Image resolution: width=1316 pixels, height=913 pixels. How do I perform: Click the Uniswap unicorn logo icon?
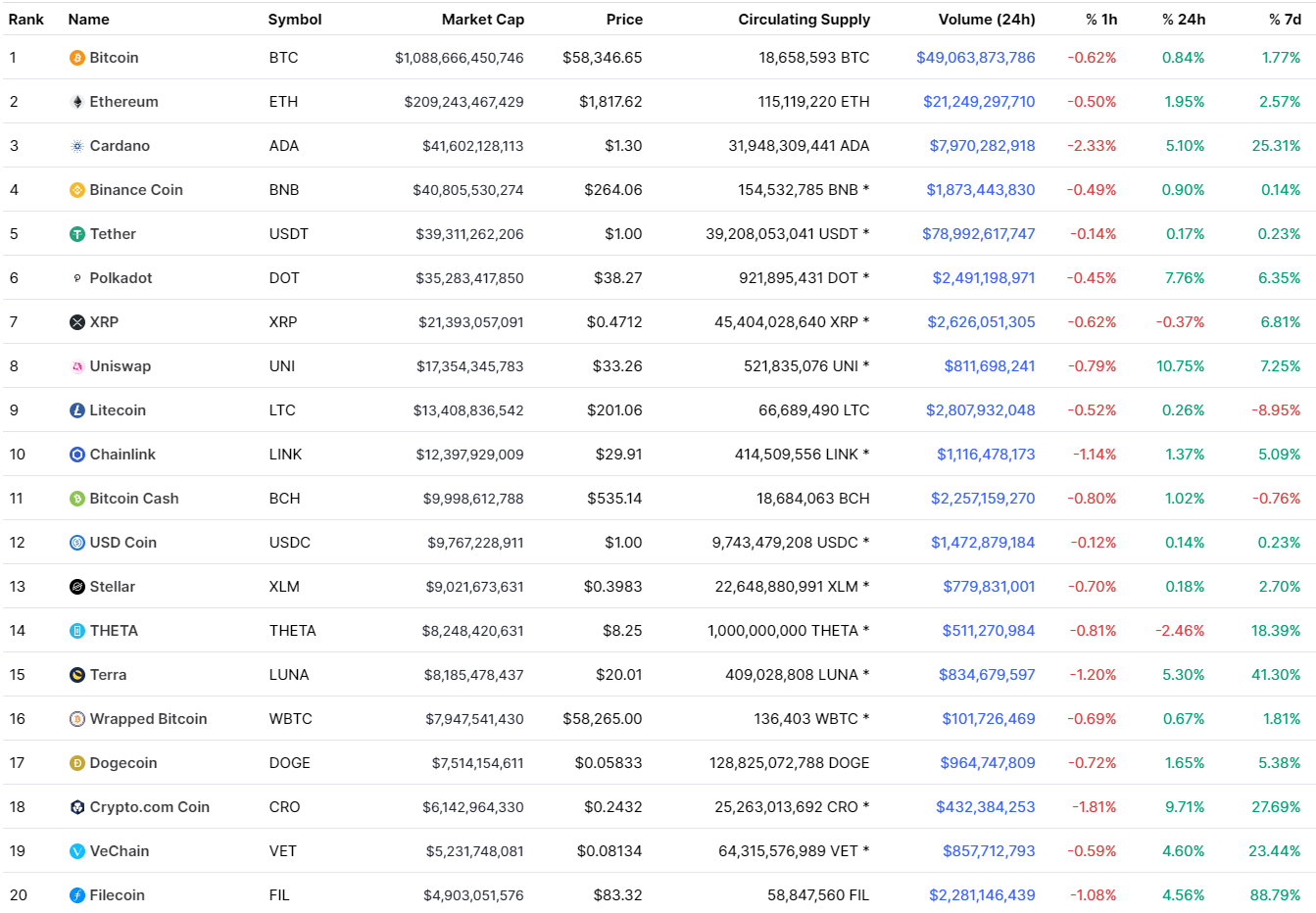click(77, 366)
